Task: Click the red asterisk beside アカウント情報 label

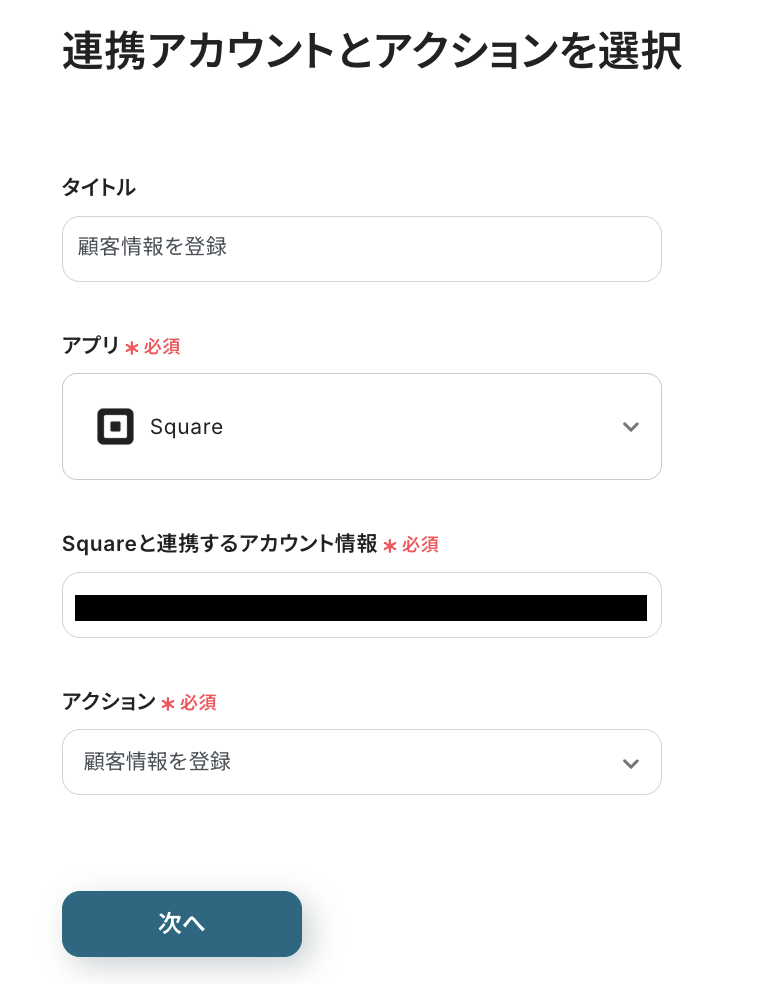Action: 390,546
